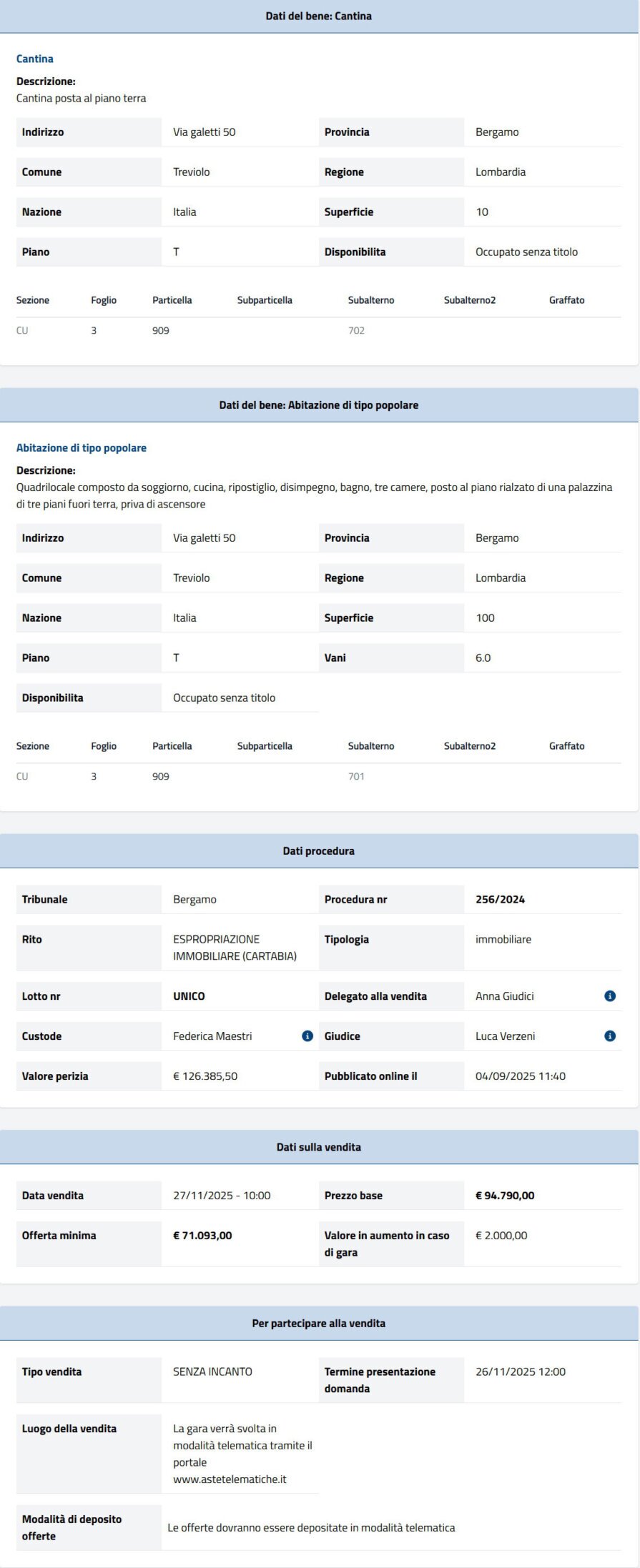640x1568 pixels.
Task: Click info icon next to Anna Giudici
Action: (x=610, y=996)
